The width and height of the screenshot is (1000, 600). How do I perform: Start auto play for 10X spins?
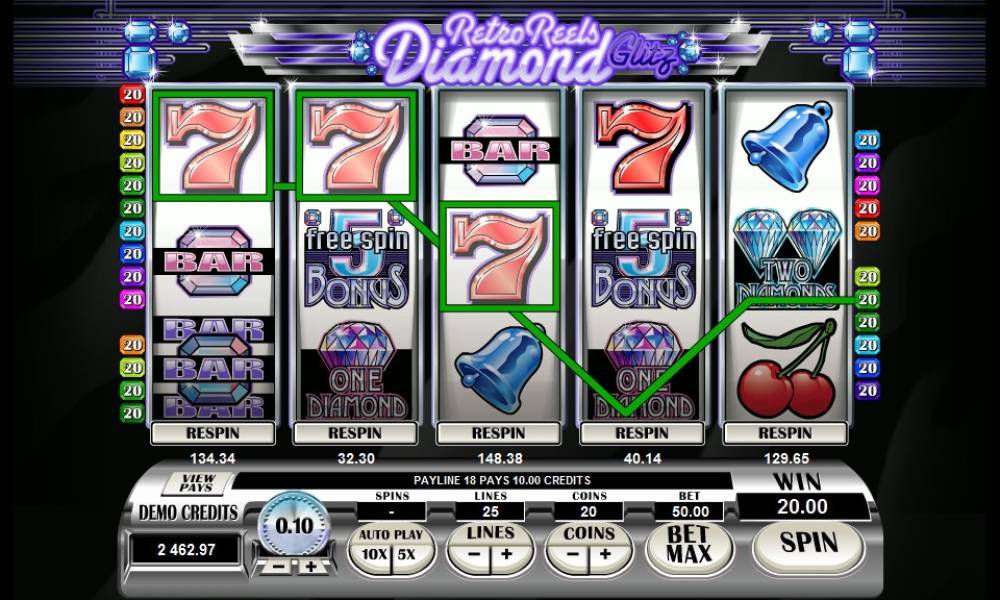372,555
